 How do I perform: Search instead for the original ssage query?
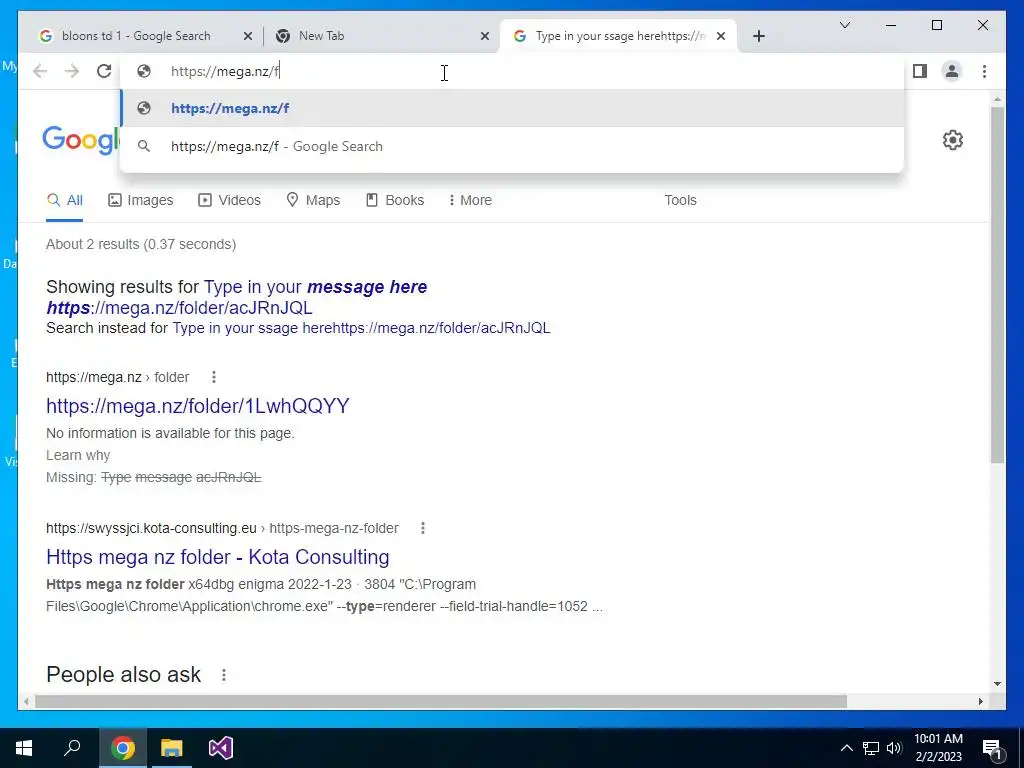tap(361, 328)
